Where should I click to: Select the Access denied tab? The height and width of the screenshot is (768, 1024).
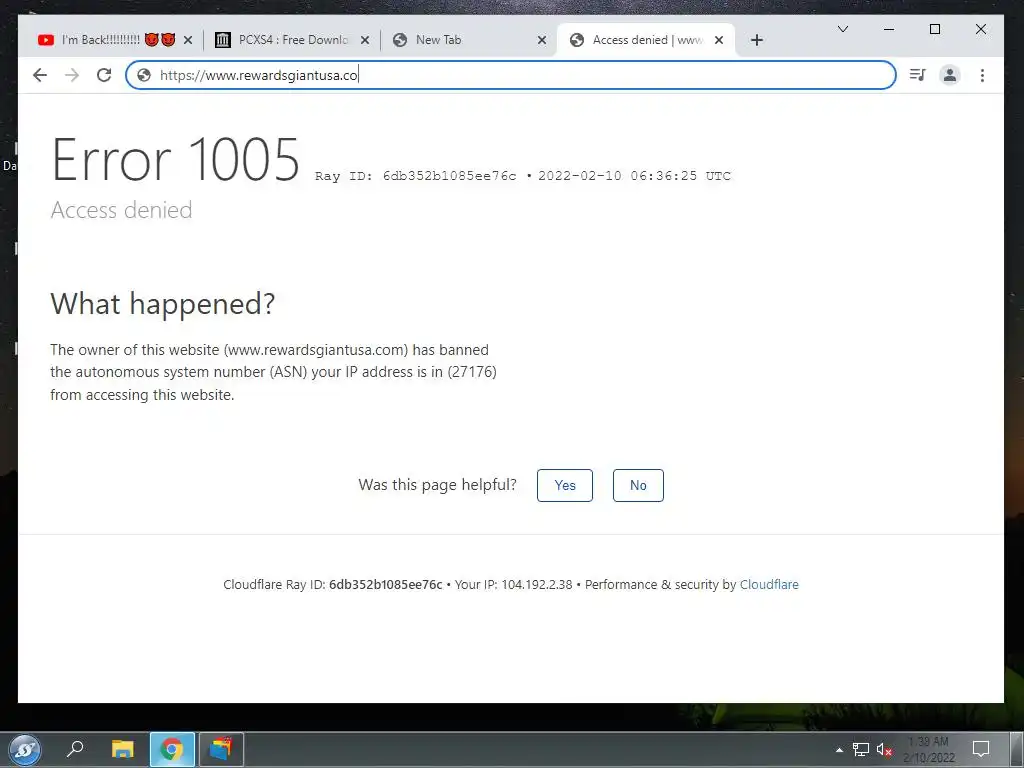coord(647,40)
